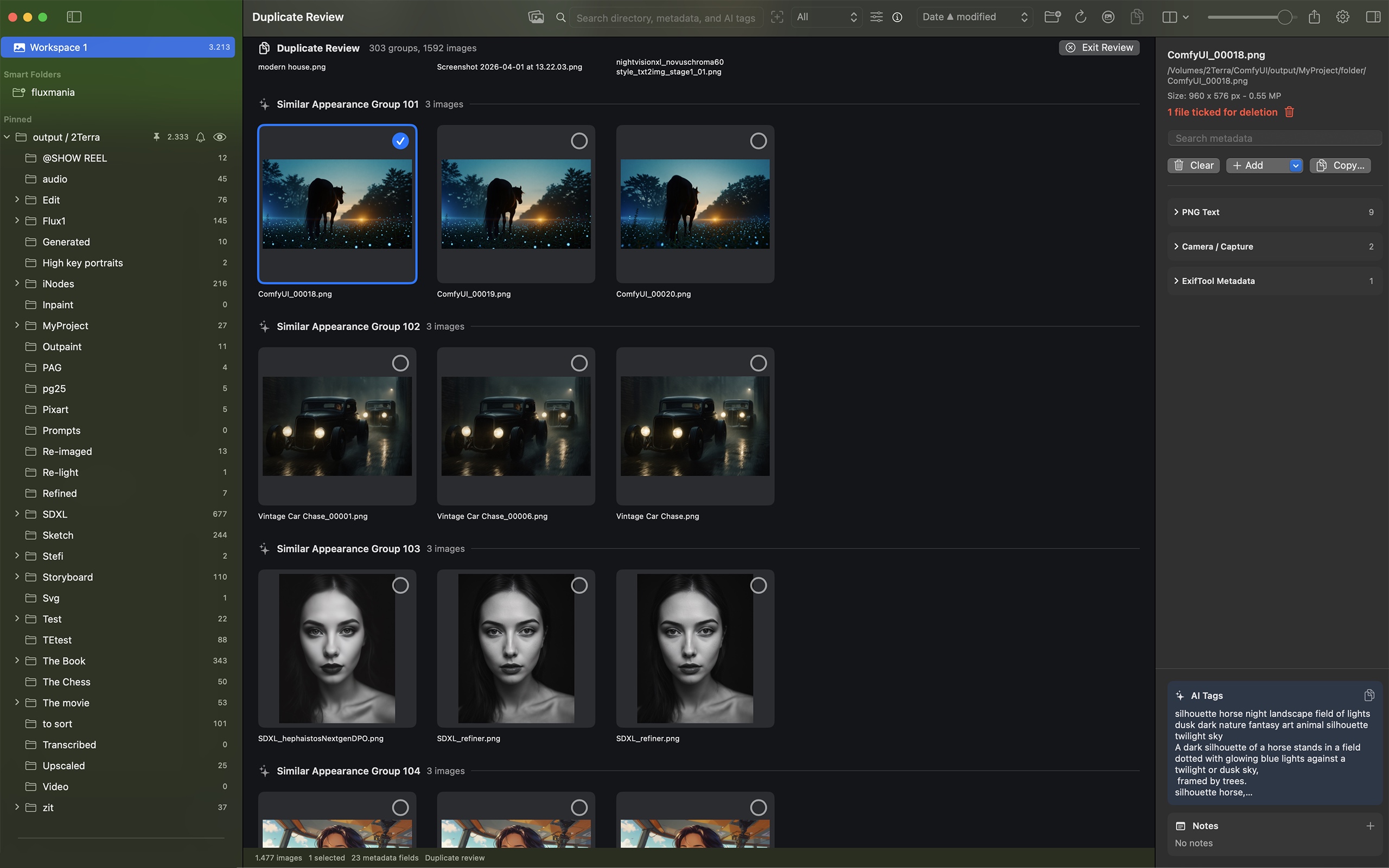This screenshot has width=1389, height=868.
Task: Open settings gear in toolbar
Action: pos(1342,17)
